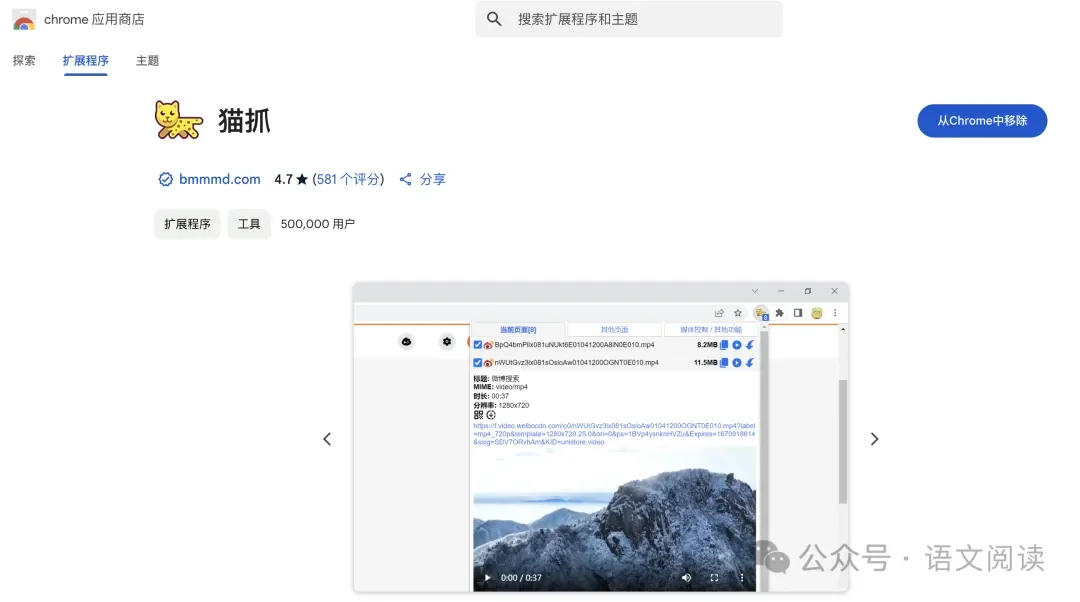This screenshot has height=602, width=1080.
Task: Click the search field 搜索扩展程序和主题
Action: [628, 19]
